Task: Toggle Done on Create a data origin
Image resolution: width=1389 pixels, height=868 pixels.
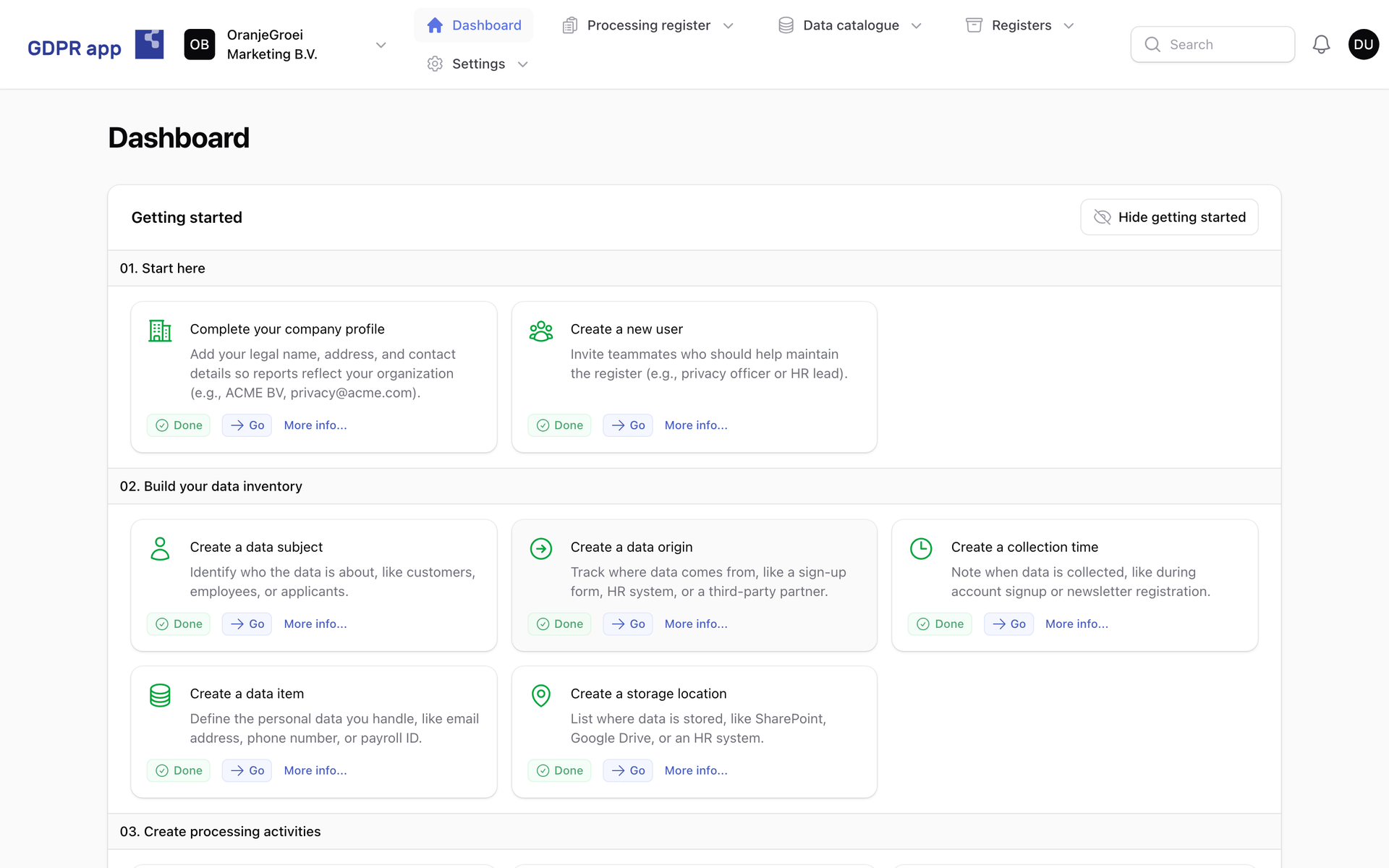Action: coord(559,624)
